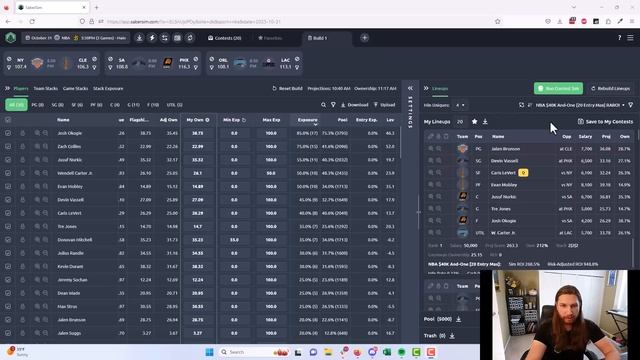This screenshot has height=360, width=640.
Task: Click the filter icon above player table
Action: click(x=333, y=105)
